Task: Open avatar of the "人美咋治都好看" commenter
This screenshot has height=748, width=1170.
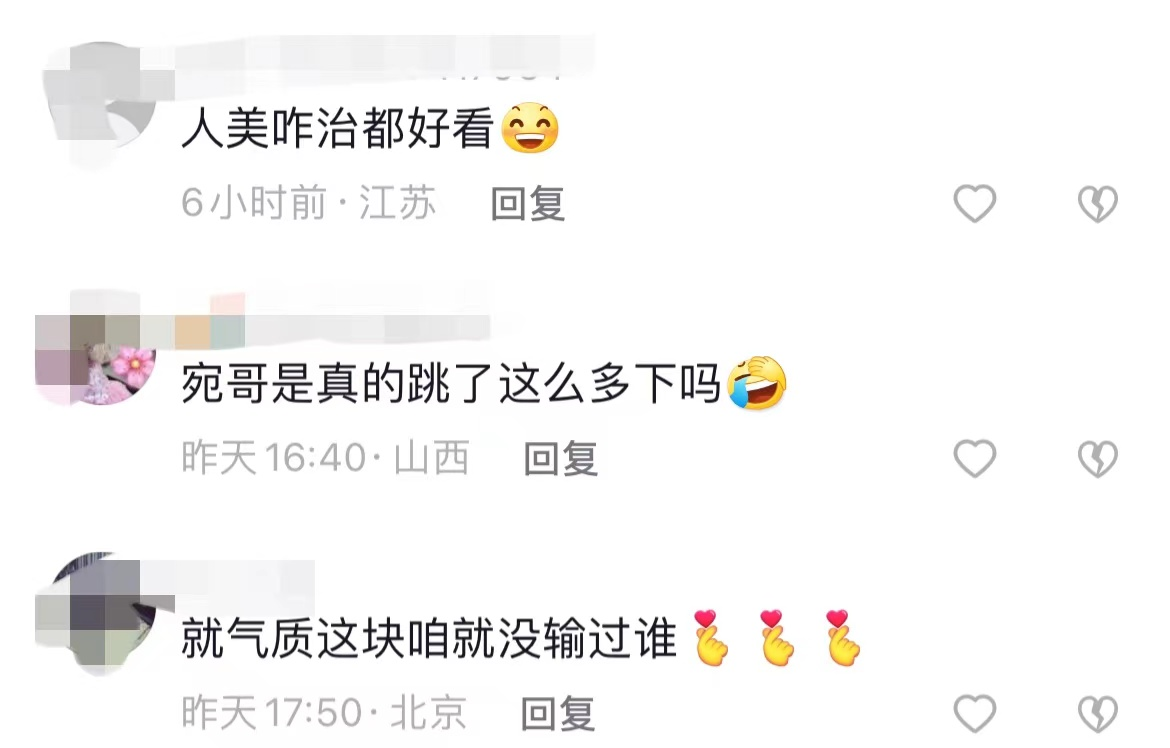Action: [99, 102]
